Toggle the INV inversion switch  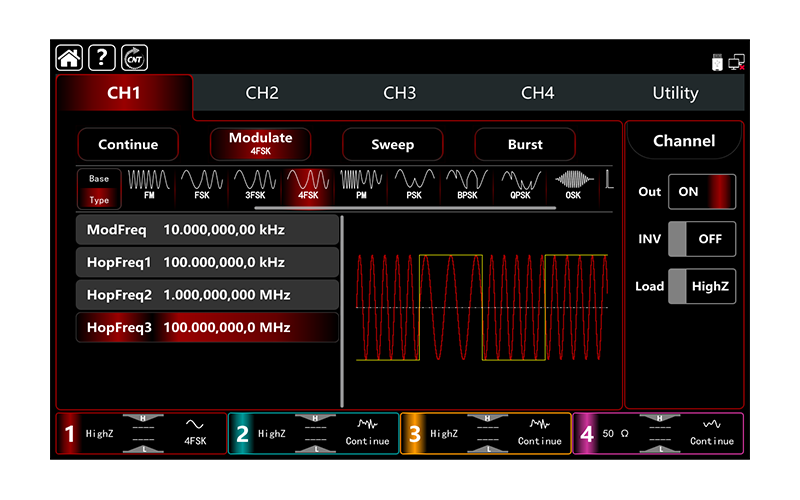(x=701, y=239)
